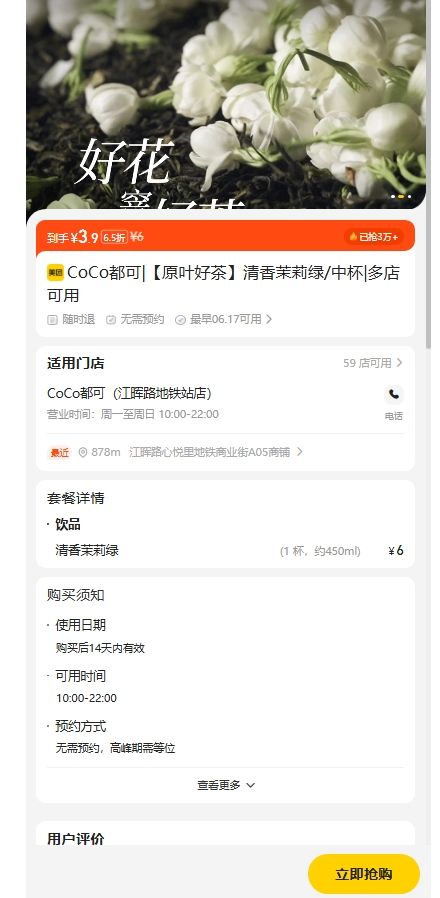Click the 最早06.17可用 checkmark icon
Image resolution: width=440 pixels, height=898 pixels.
pos(180,320)
